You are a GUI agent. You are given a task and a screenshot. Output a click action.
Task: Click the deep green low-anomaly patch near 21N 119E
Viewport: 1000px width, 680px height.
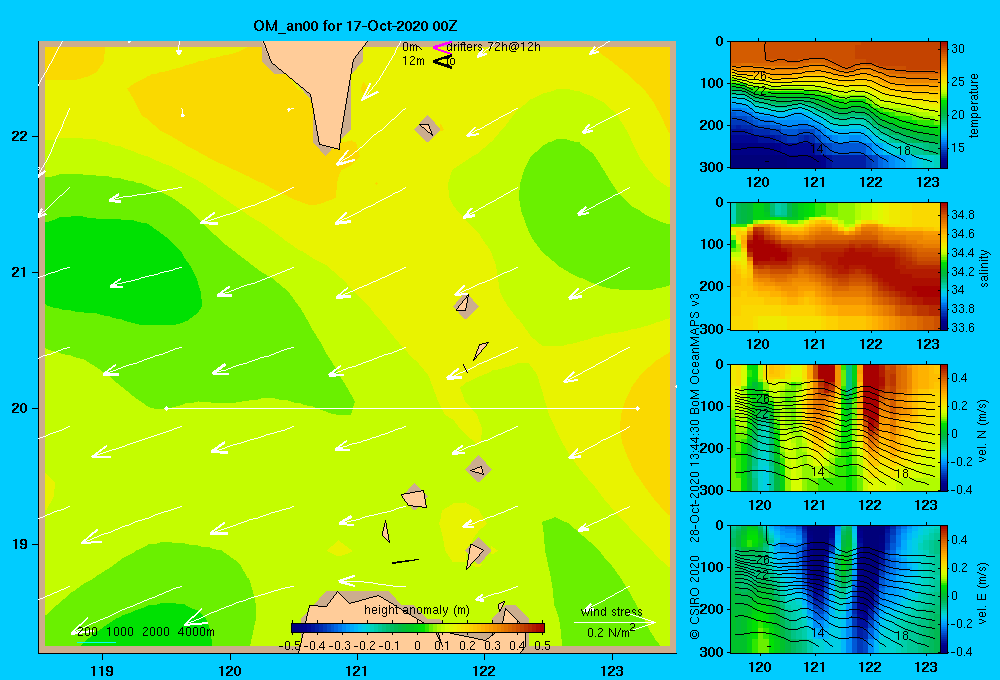pos(121,271)
